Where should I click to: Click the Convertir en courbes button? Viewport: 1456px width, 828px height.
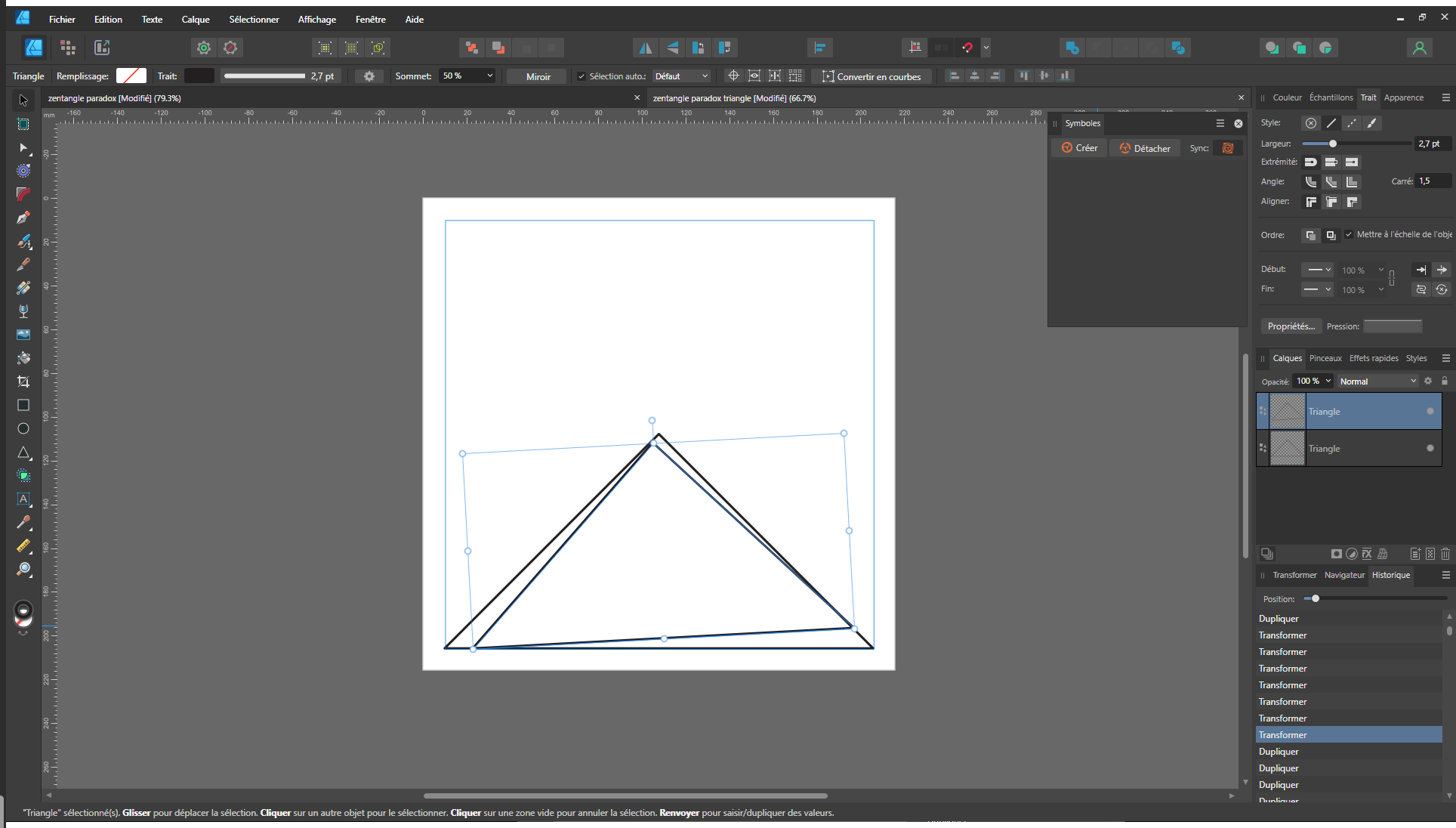(871, 76)
